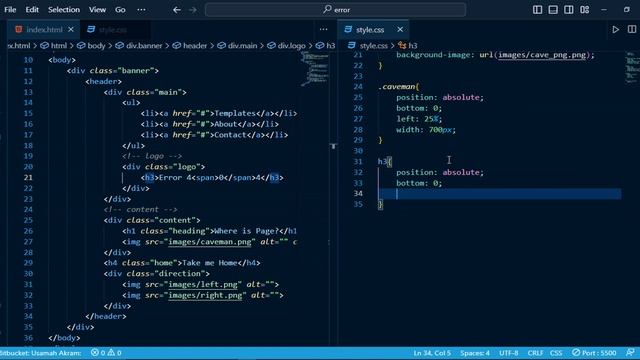The height and width of the screenshot is (360, 640).
Task: Click line number 21 in index.html
Action: click(x=28, y=177)
